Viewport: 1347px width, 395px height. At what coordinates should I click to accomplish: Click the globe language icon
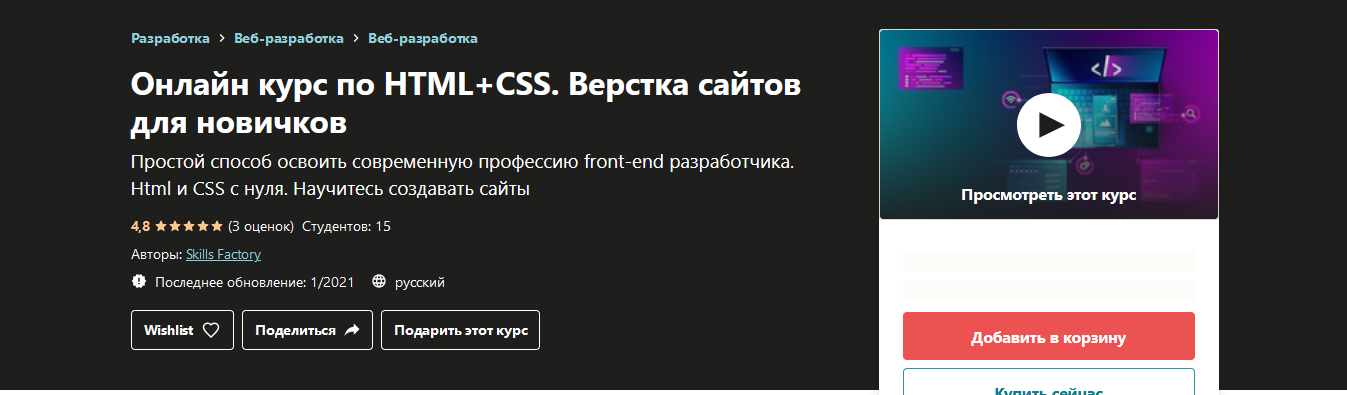tap(378, 282)
